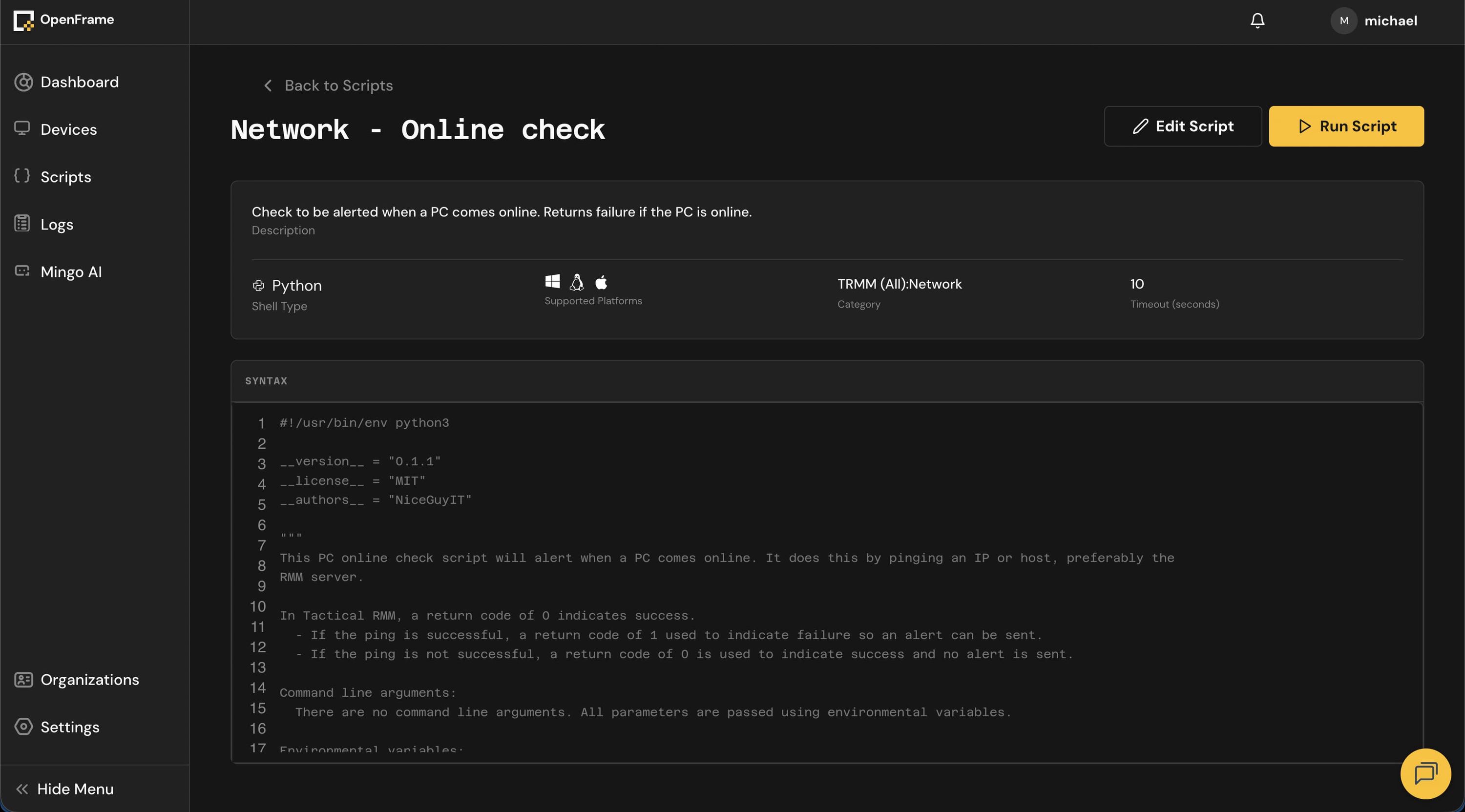Click the OpenFrame logo icon
This screenshot has height=812, width=1465.
pyautogui.click(x=23, y=21)
